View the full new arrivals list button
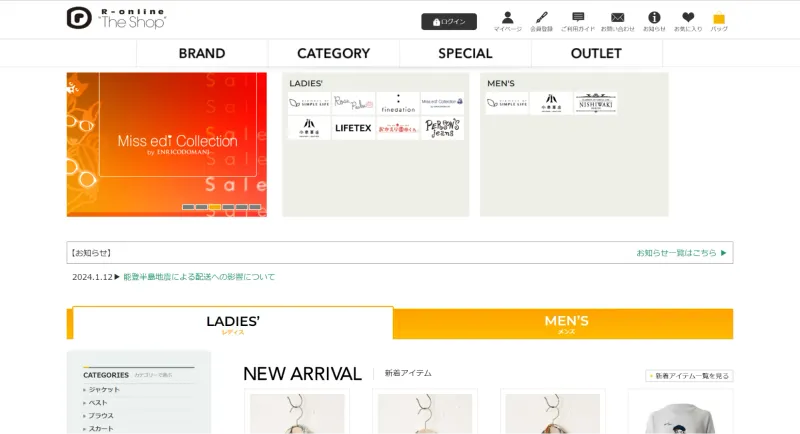The image size is (800, 434). pyautogui.click(x=689, y=376)
